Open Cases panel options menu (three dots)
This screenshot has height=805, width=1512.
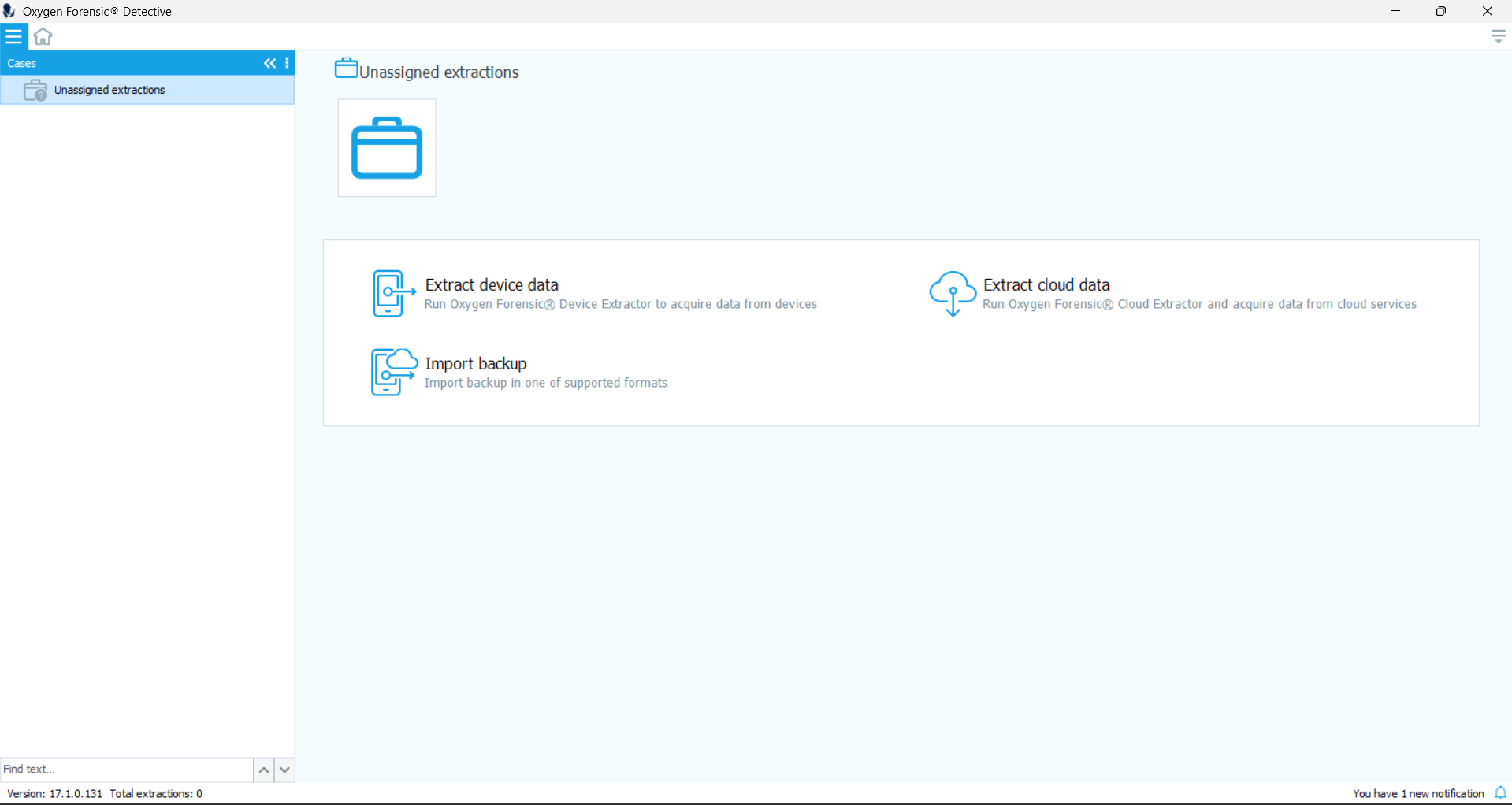[287, 63]
